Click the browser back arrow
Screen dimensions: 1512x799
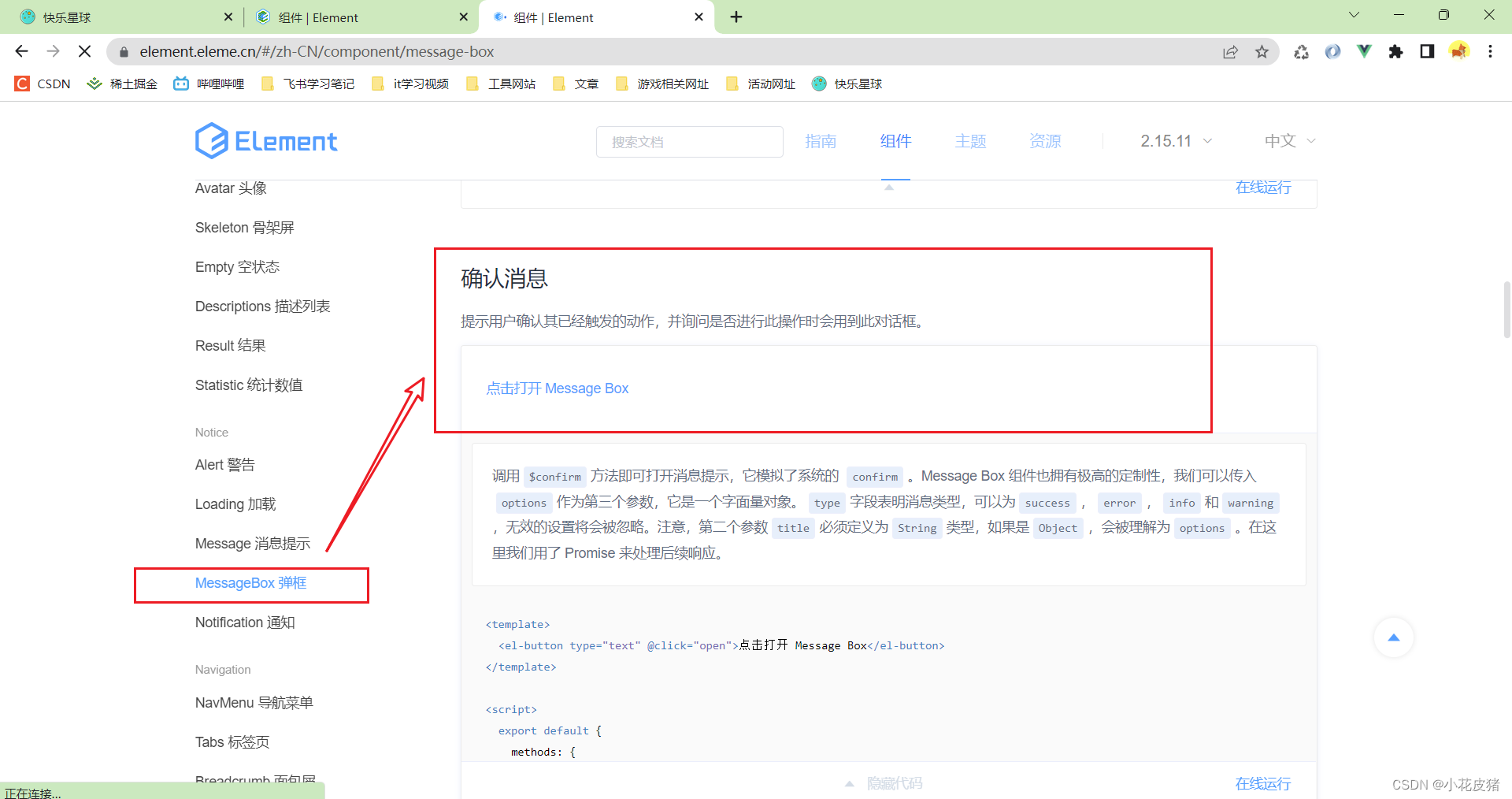(x=21, y=51)
